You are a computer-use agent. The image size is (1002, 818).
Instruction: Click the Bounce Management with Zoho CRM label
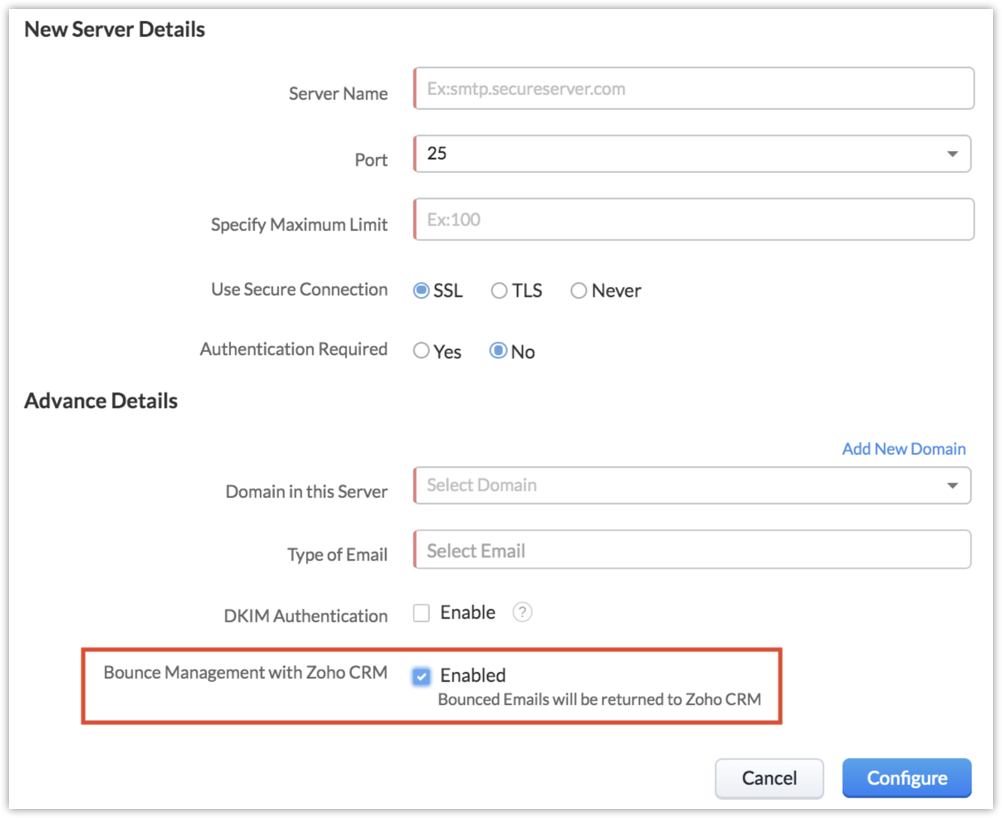(x=245, y=672)
